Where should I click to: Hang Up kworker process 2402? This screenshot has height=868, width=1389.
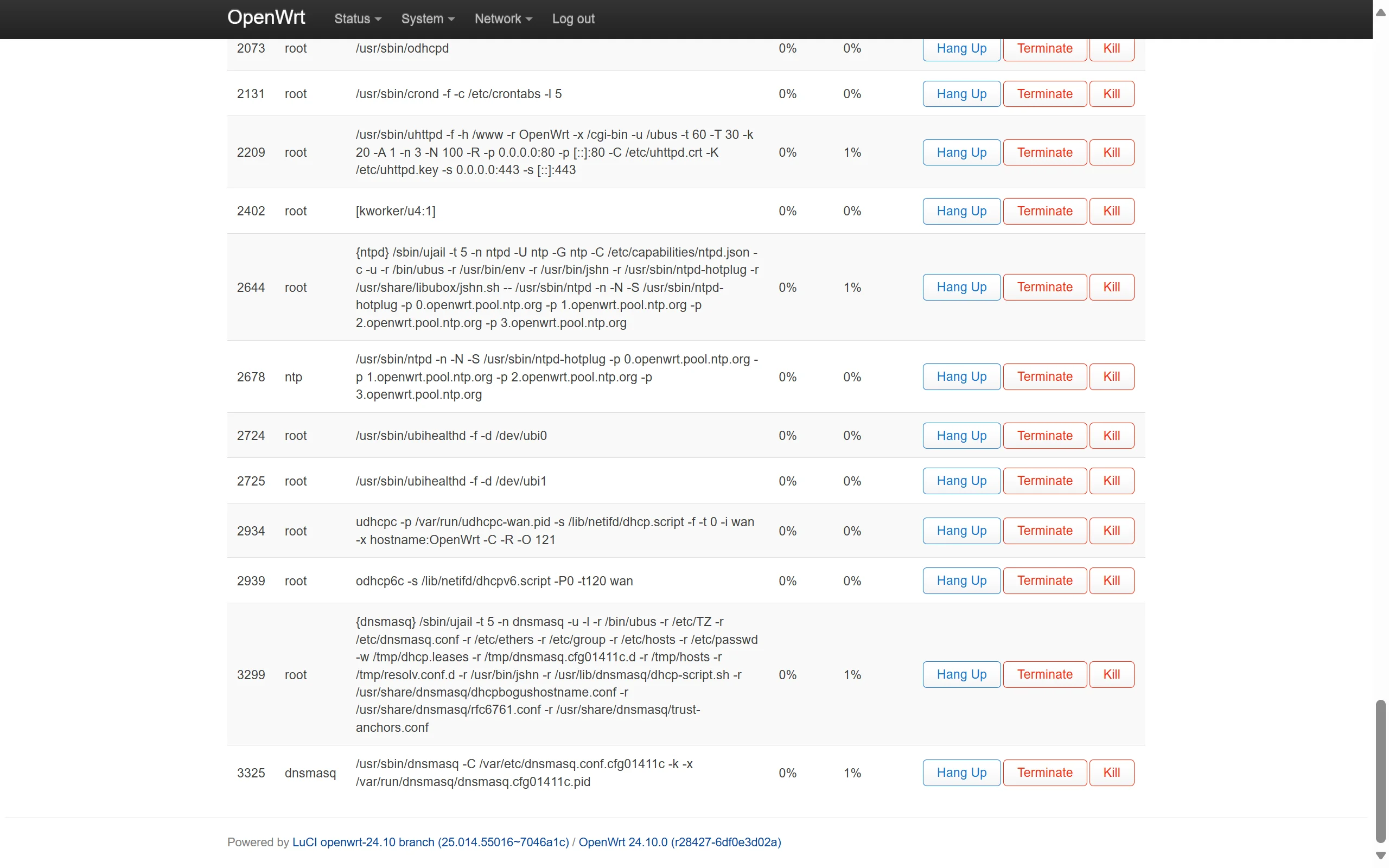point(961,210)
